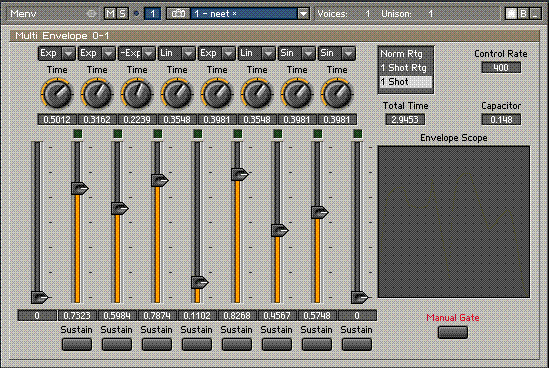Toggle Sustain button under 0.7323 level
Image resolution: width=549 pixels, height=368 pixels.
click(x=77, y=344)
